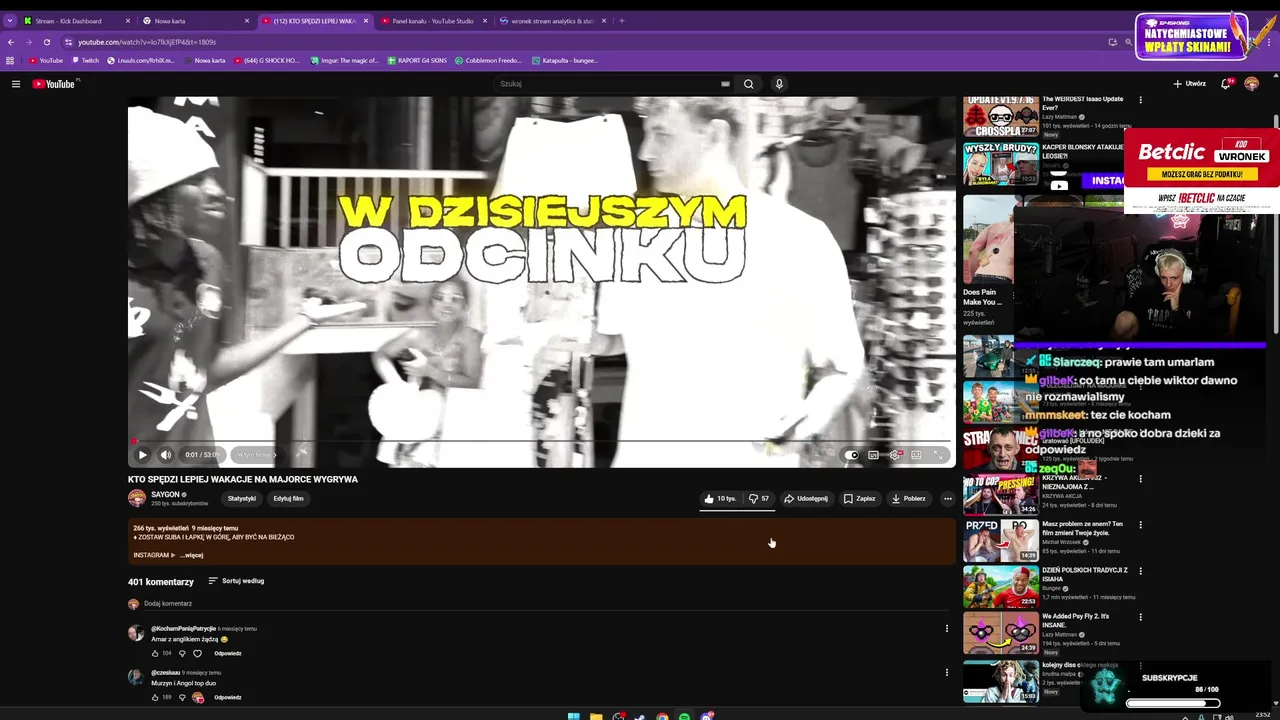This screenshot has width=1280, height=720.
Task: Mute the video with speaker icon
Action: click(x=166, y=455)
